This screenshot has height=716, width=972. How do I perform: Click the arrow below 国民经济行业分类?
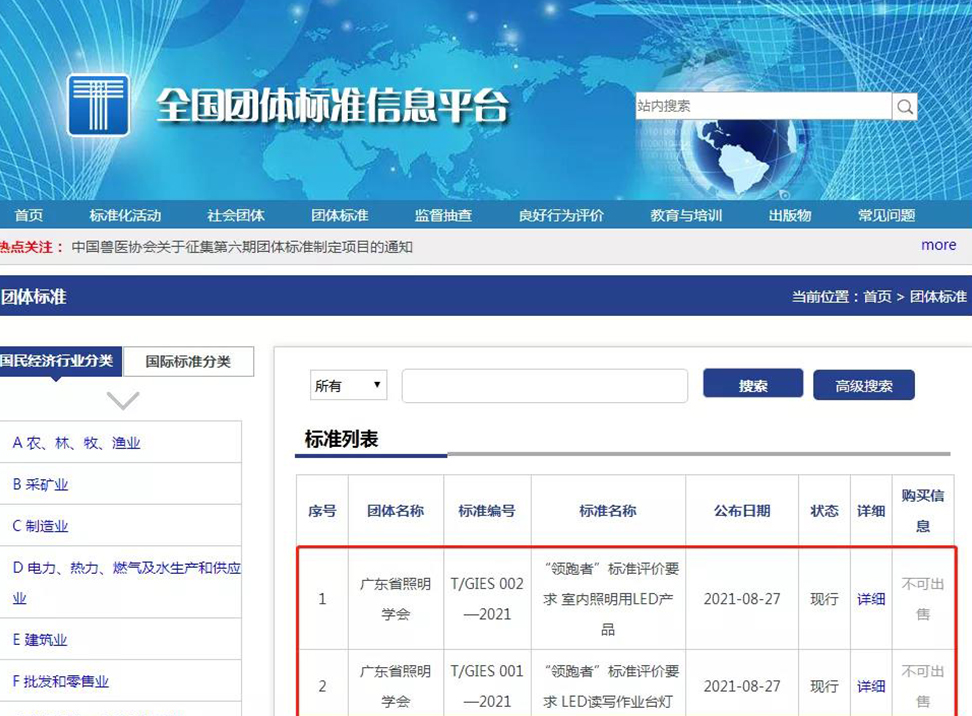(x=122, y=399)
